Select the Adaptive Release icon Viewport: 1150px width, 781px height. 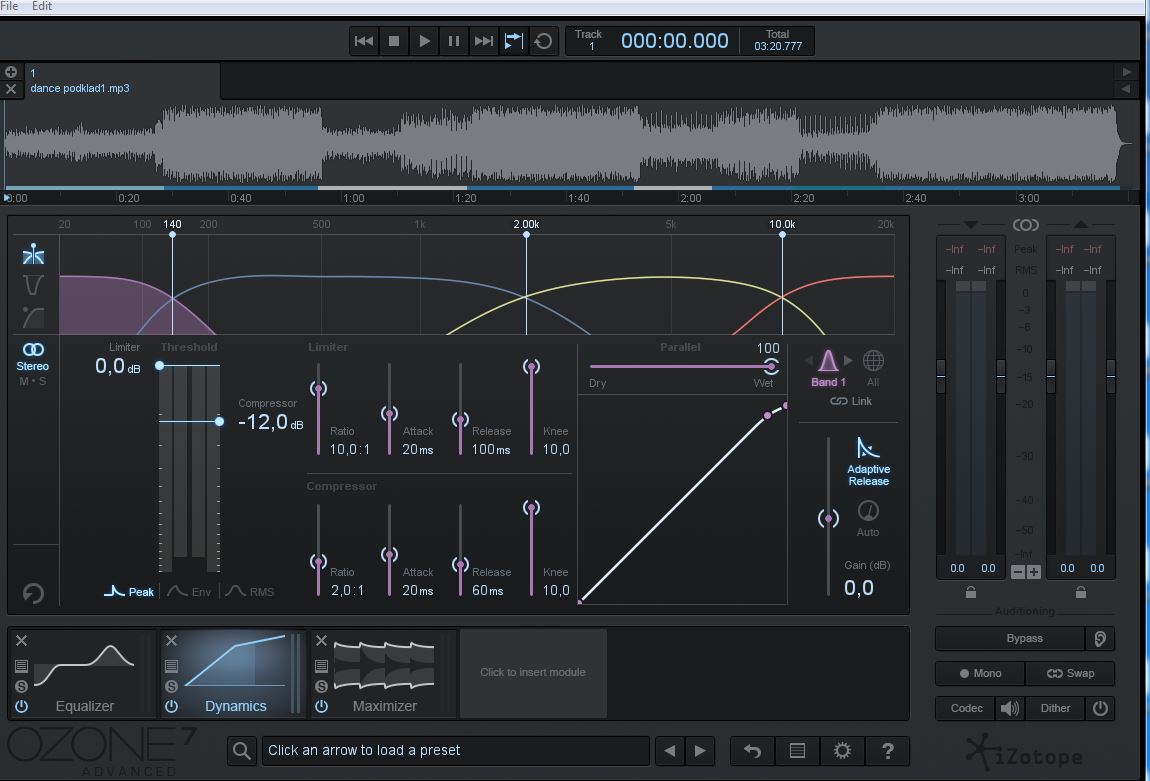[868, 447]
